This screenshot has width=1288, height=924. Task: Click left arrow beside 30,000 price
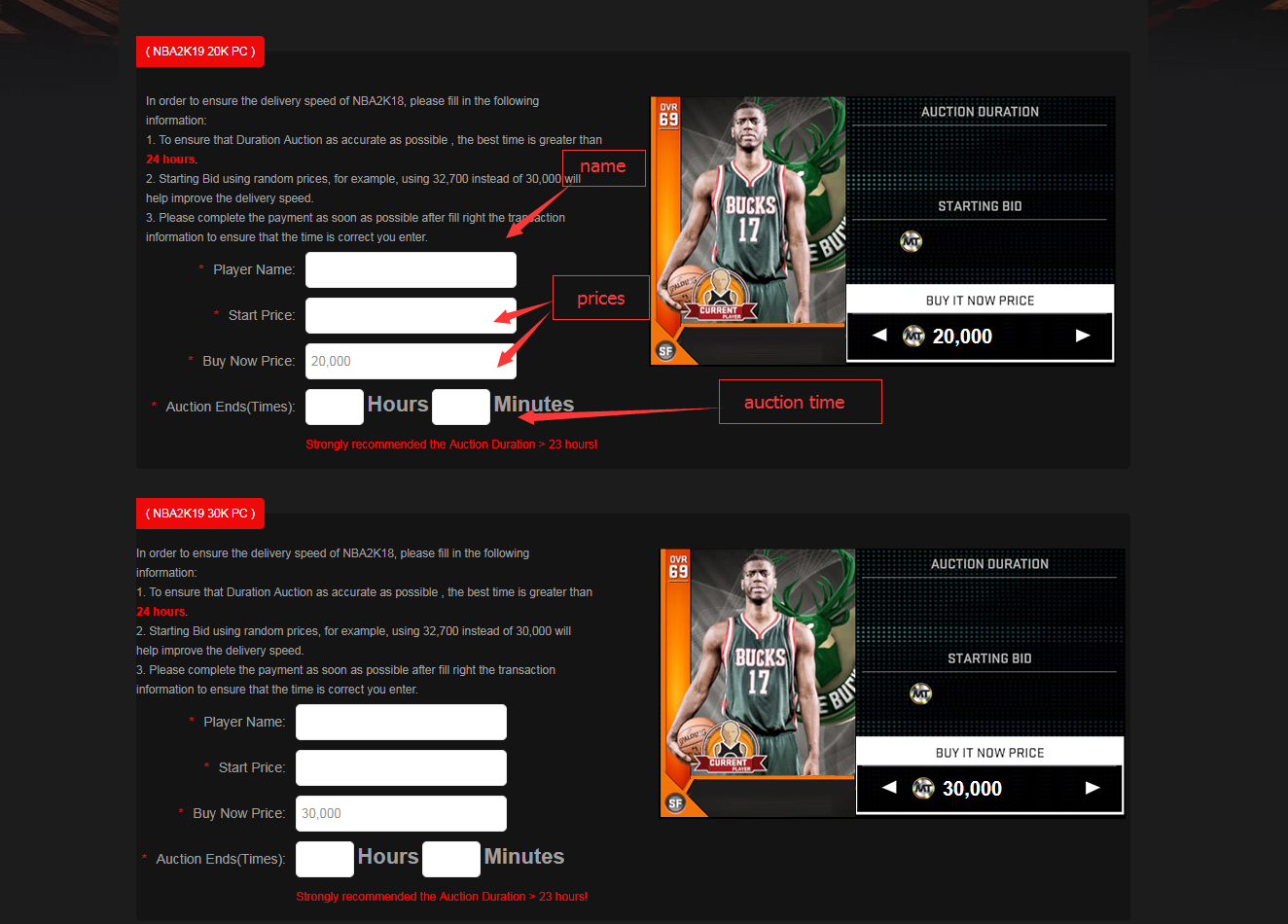tap(889, 787)
